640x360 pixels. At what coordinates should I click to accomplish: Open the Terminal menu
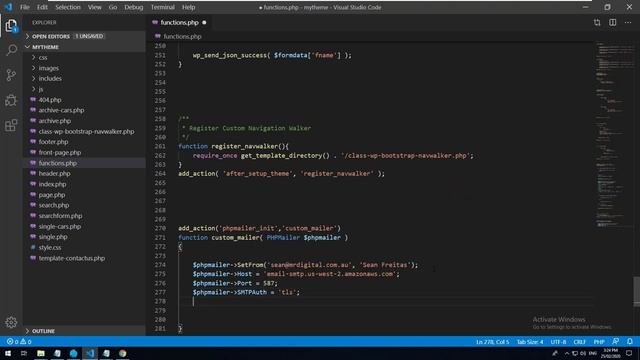coord(163,7)
